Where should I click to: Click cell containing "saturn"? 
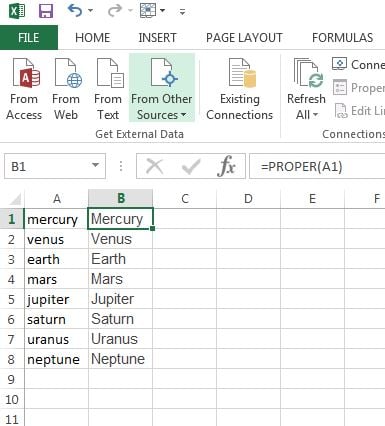click(57, 319)
